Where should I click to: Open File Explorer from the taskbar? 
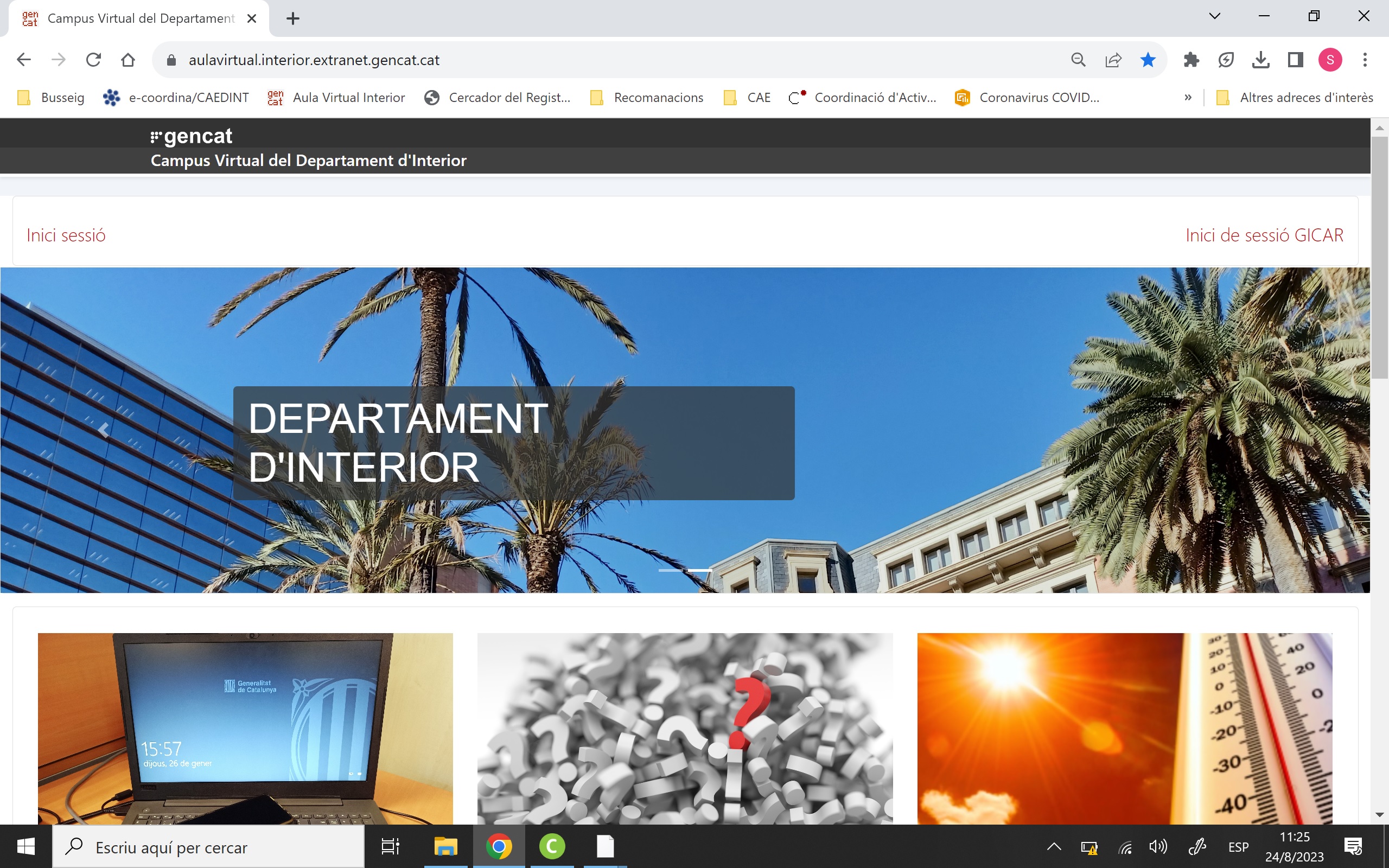coord(445,847)
